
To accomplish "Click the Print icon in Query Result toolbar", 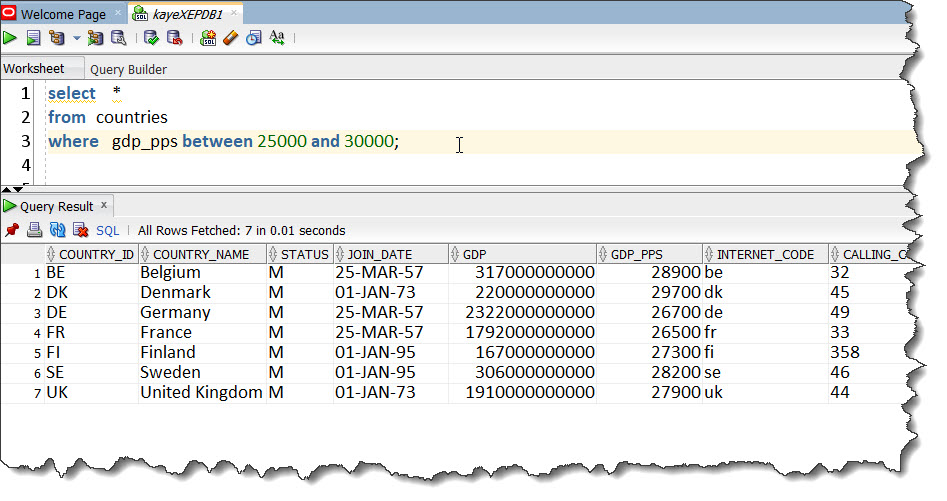I will (34, 230).
